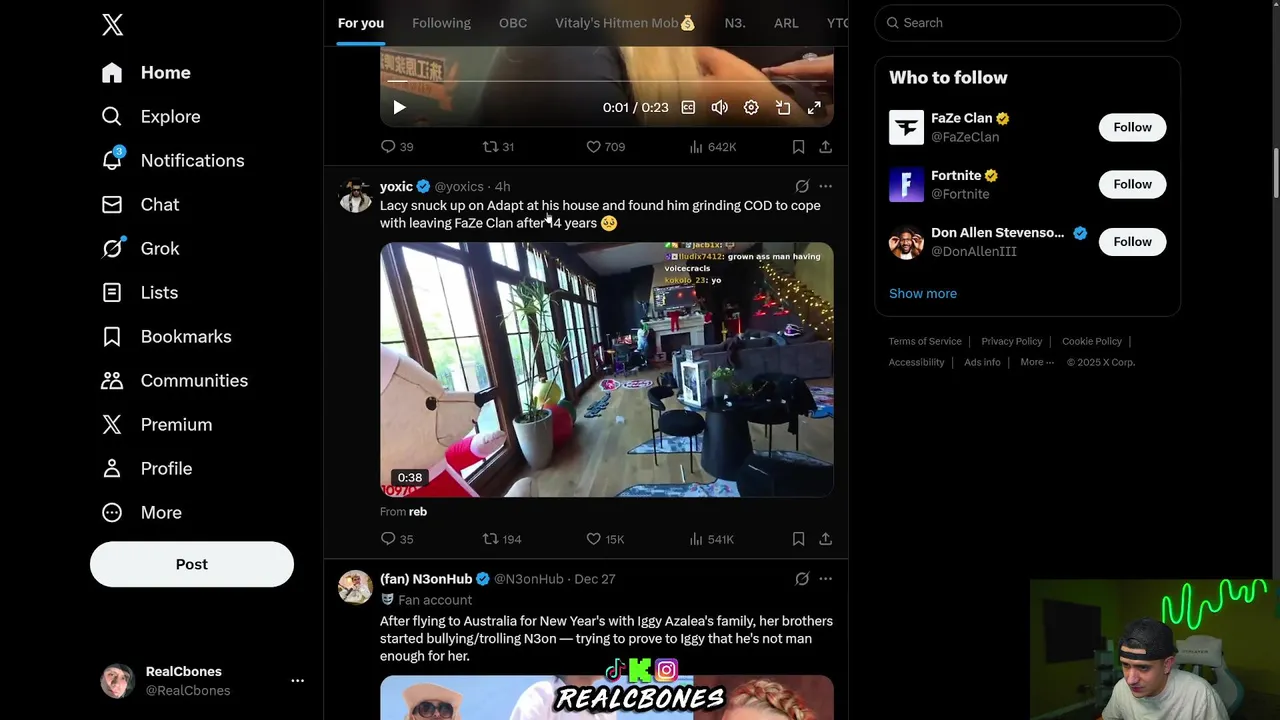This screenshot has width=1280, height=720.
Task: Seek in the video progress bar
Action: pos(607,81)
